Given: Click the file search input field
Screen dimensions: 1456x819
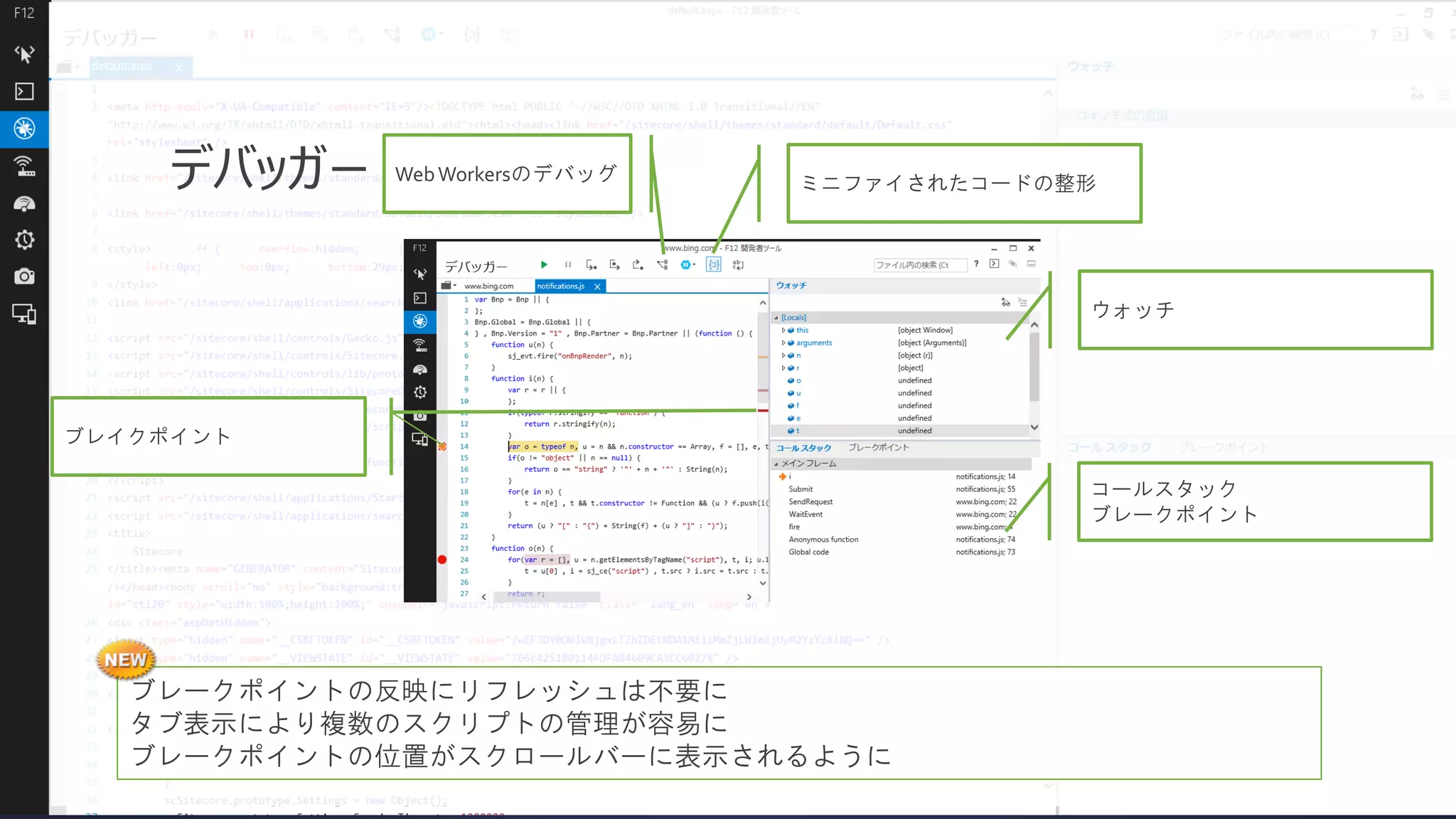Looking at the screenshot, I should coord(920,265).
